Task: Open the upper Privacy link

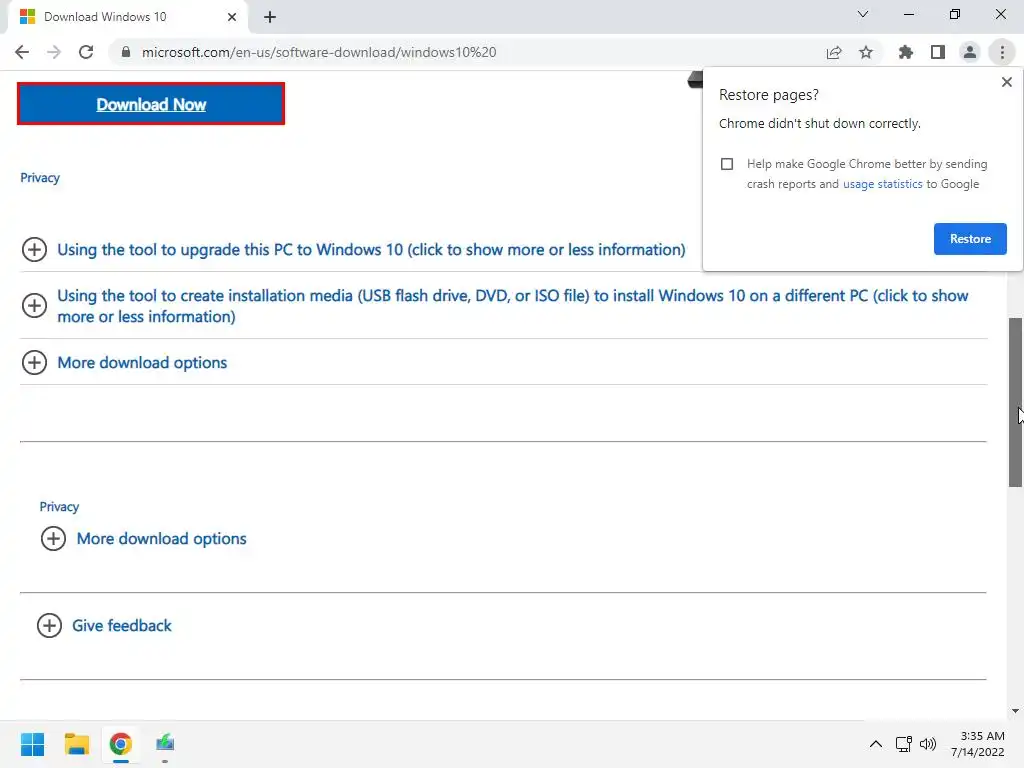Action: [40, 178]
